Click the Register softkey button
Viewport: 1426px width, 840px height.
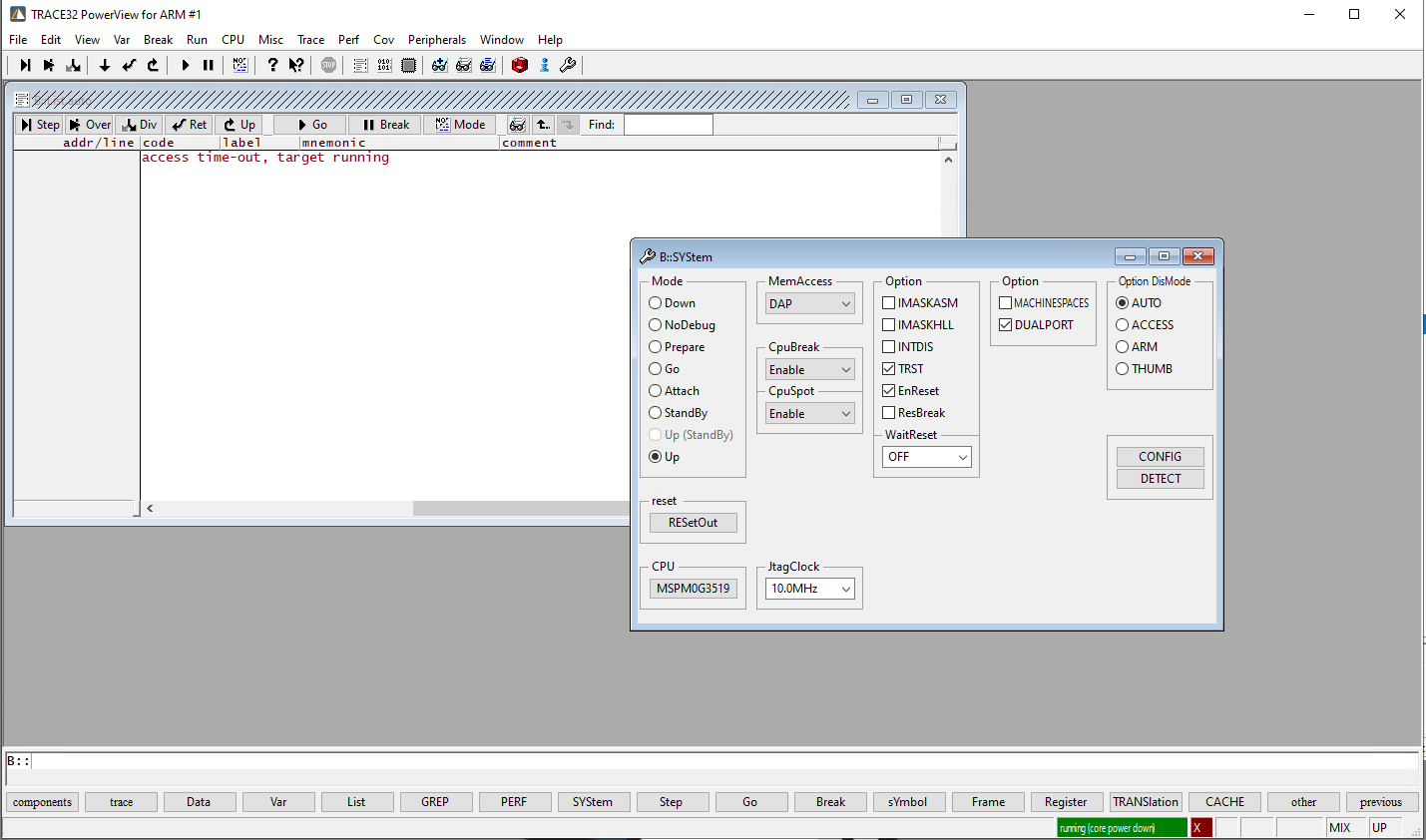1066,802
